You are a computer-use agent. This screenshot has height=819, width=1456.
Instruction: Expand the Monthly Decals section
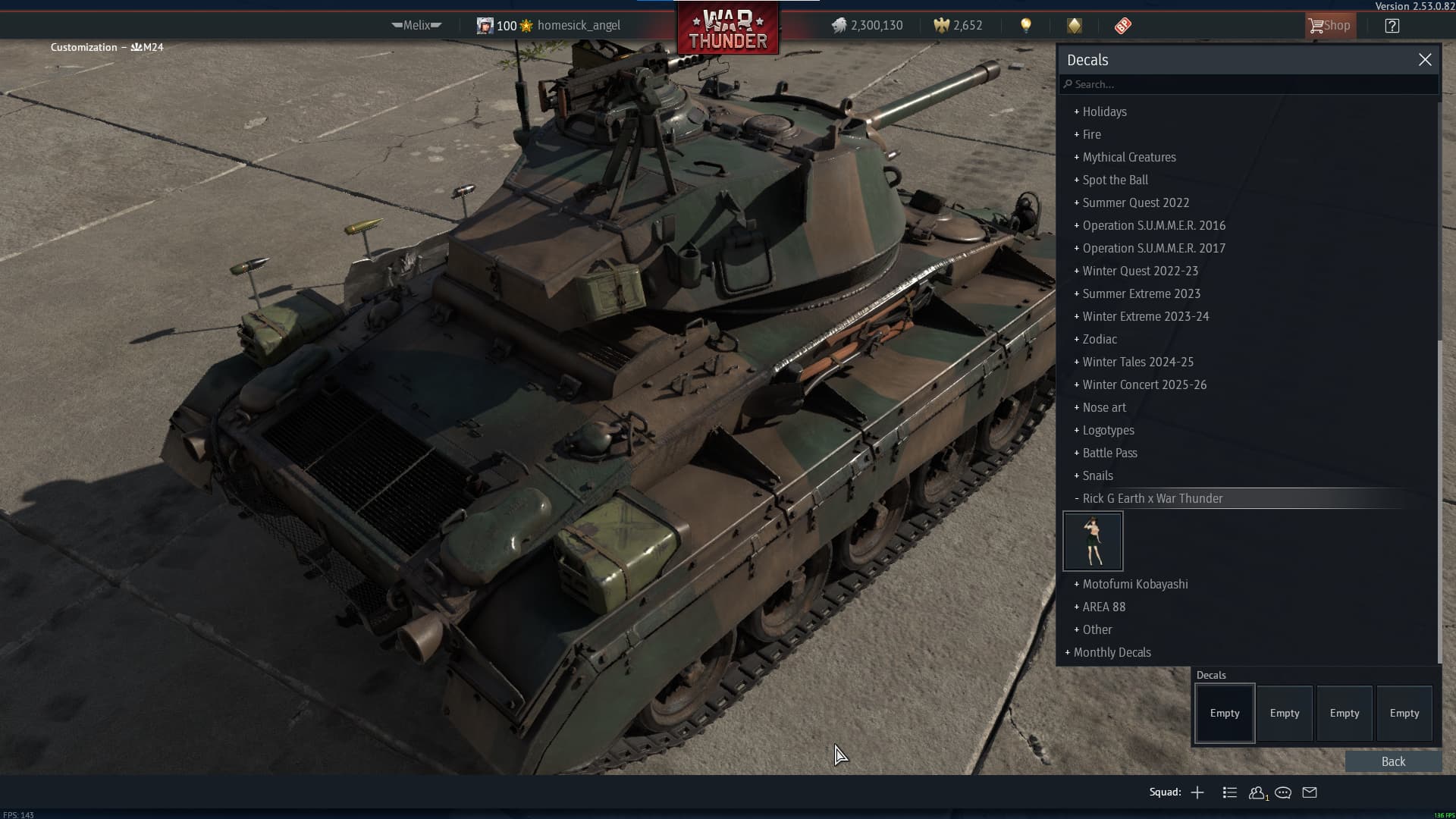[x=1112, y=652]
